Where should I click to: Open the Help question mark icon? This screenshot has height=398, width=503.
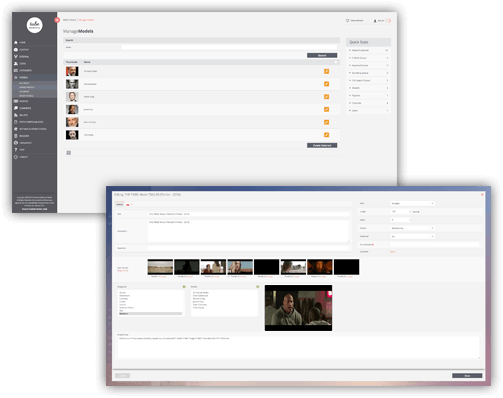click(16, 150)
